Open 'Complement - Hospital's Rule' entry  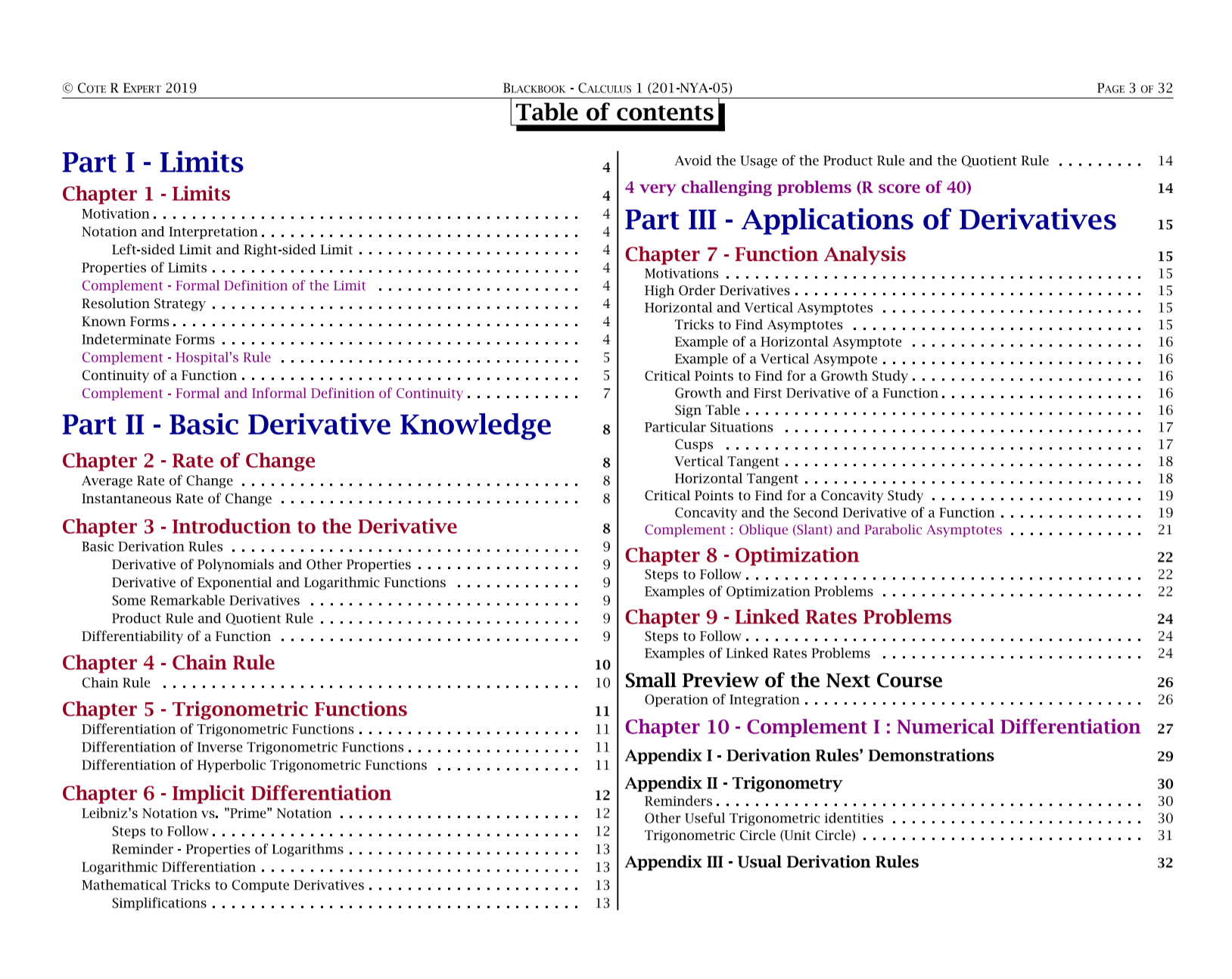coord(176,358)
